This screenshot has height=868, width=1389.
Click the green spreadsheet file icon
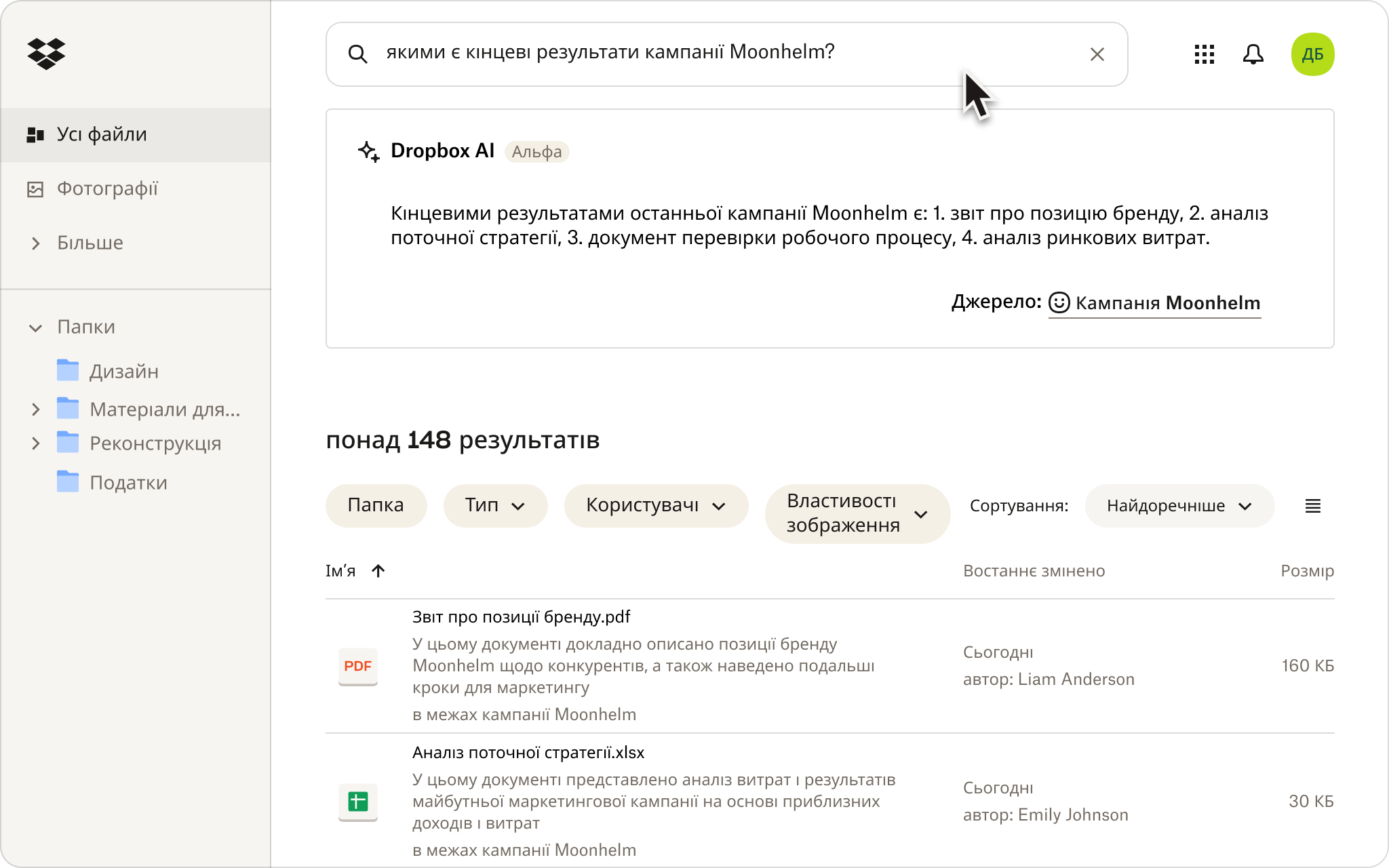[x=358, y=802]
